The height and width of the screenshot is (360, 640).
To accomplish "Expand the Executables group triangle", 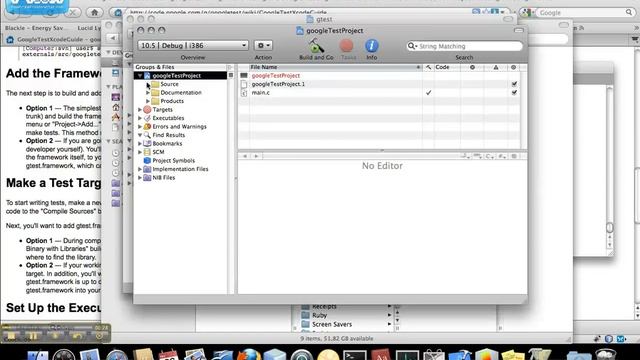I will (140, 118).
